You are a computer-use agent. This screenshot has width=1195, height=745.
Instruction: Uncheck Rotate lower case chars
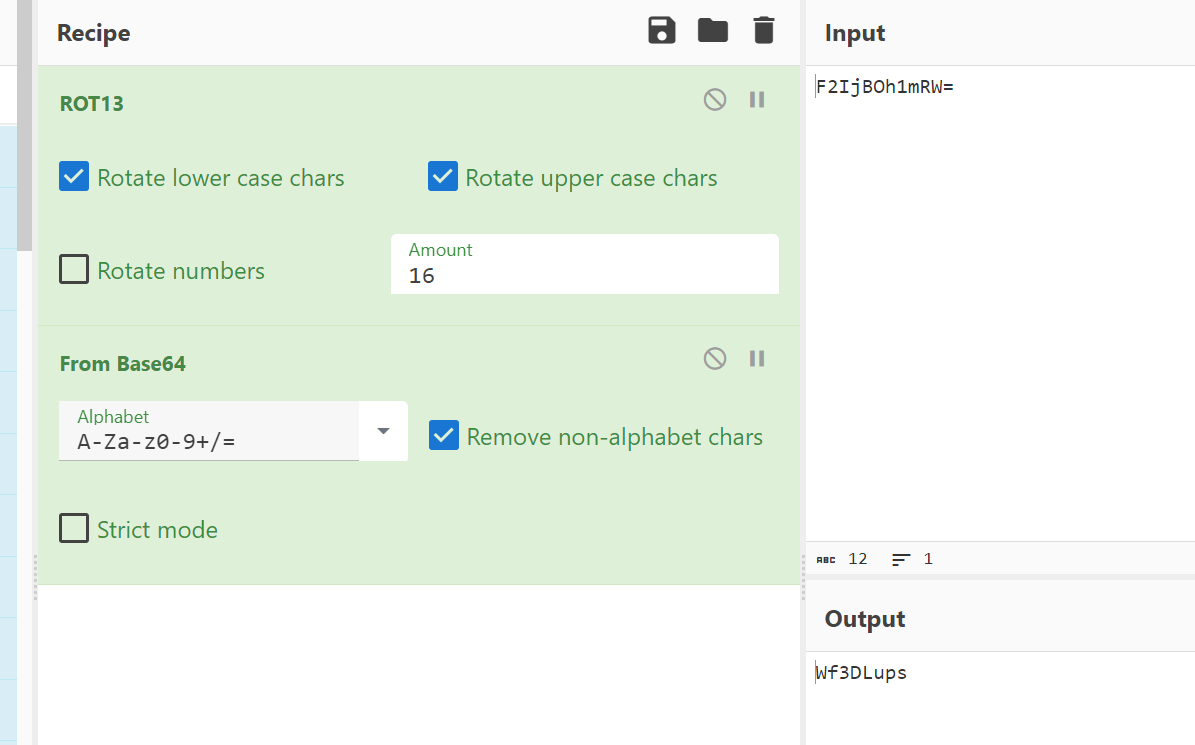pos(75,177)
